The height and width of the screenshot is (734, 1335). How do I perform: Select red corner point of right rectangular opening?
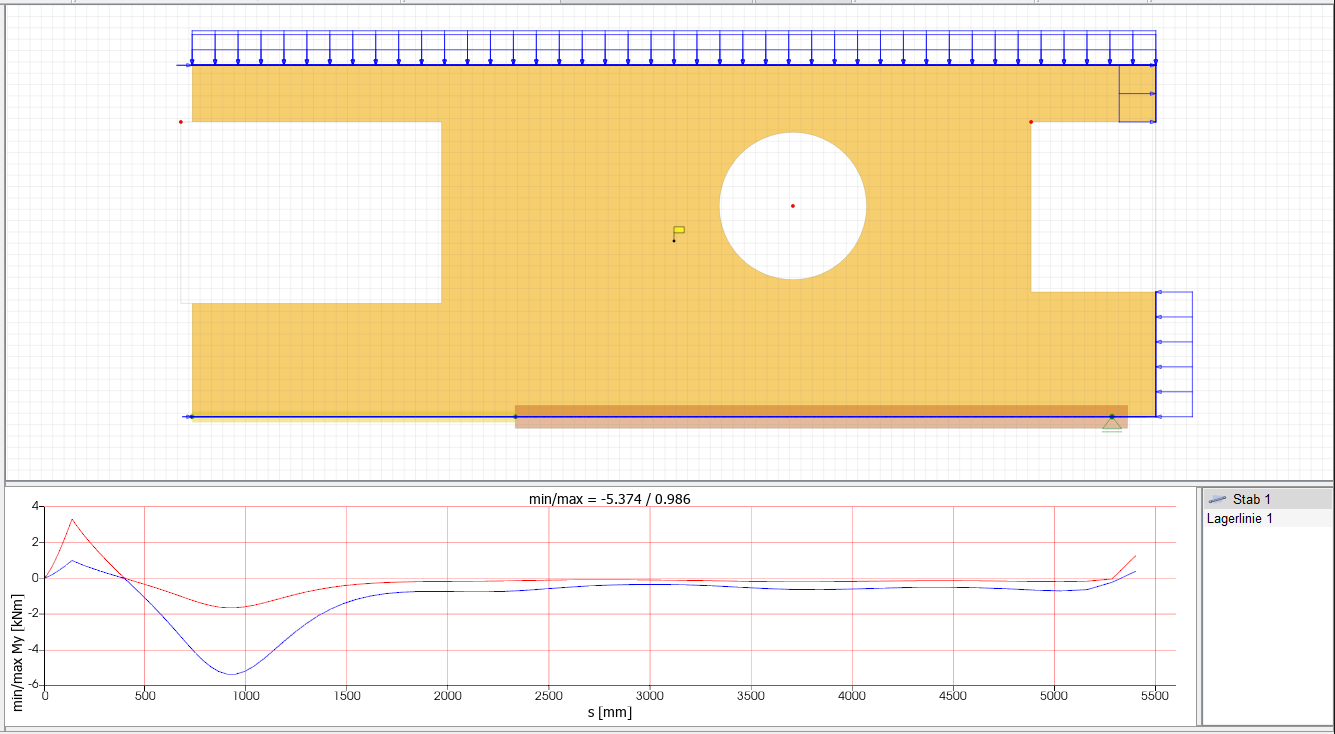(x=1031, y=122)
